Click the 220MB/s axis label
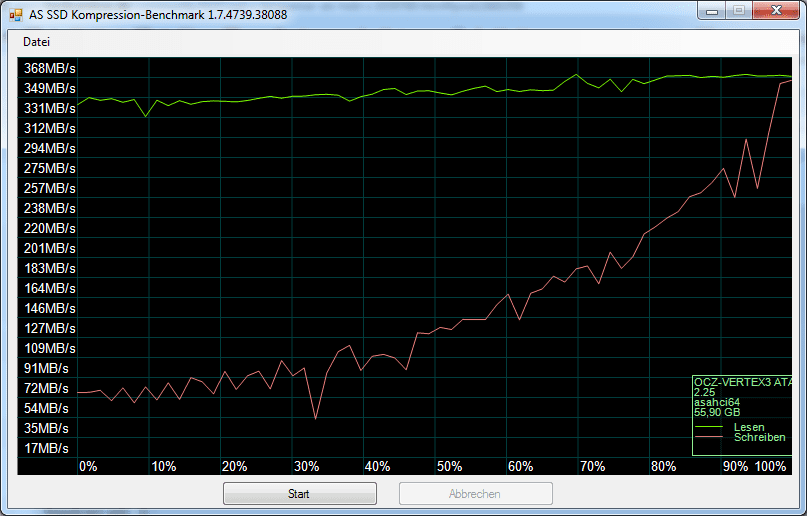Viewport: 807px width, 516px height. point(49,228)
